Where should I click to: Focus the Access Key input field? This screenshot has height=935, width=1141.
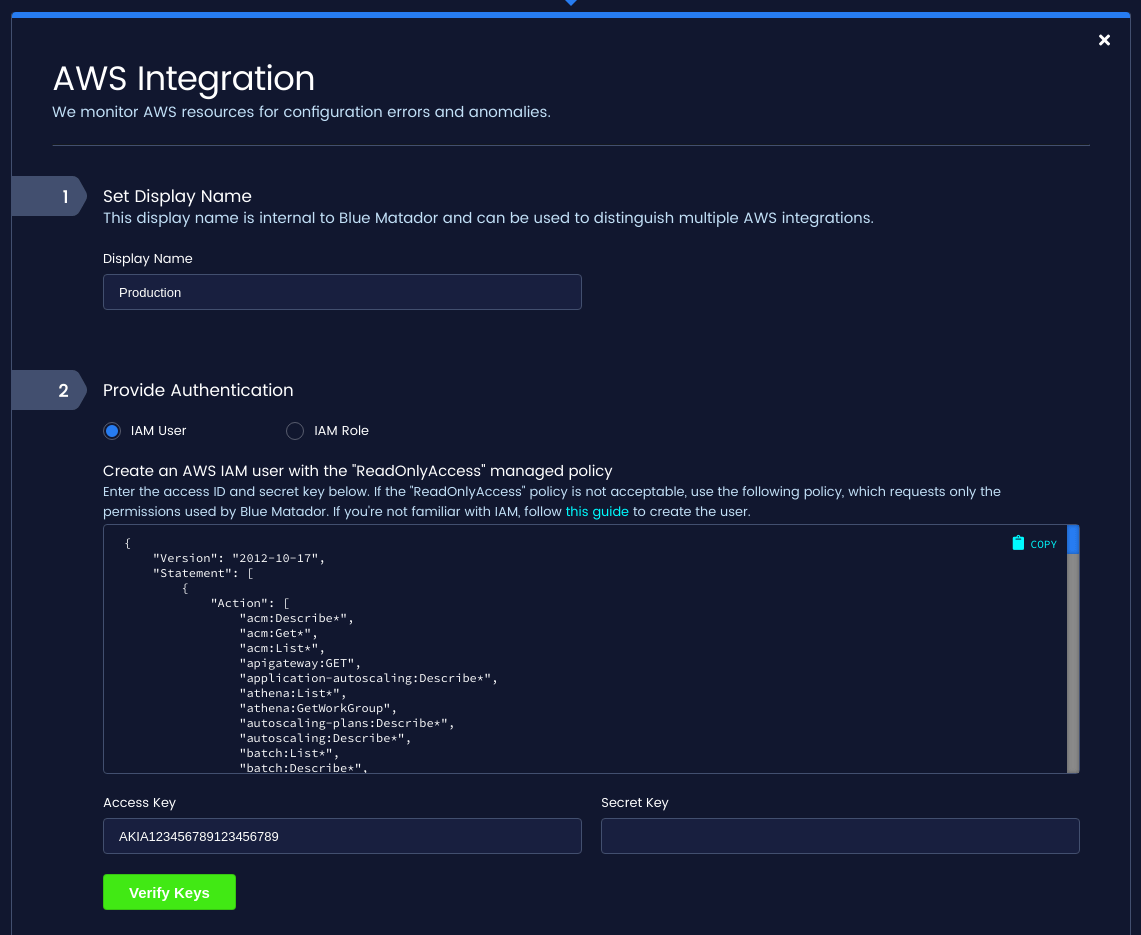click(342, 836)
